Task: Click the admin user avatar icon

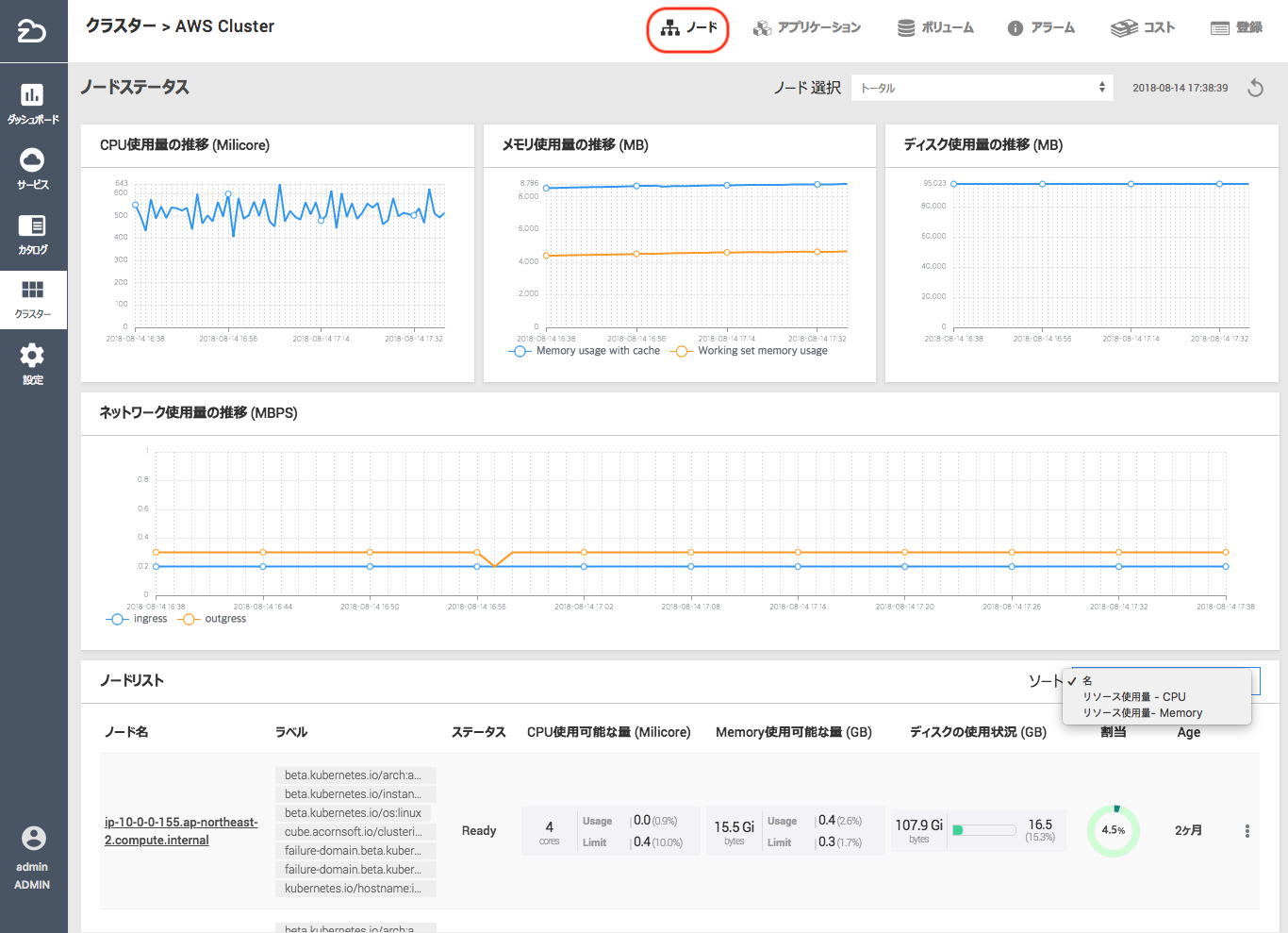Action: coord(33,839)
